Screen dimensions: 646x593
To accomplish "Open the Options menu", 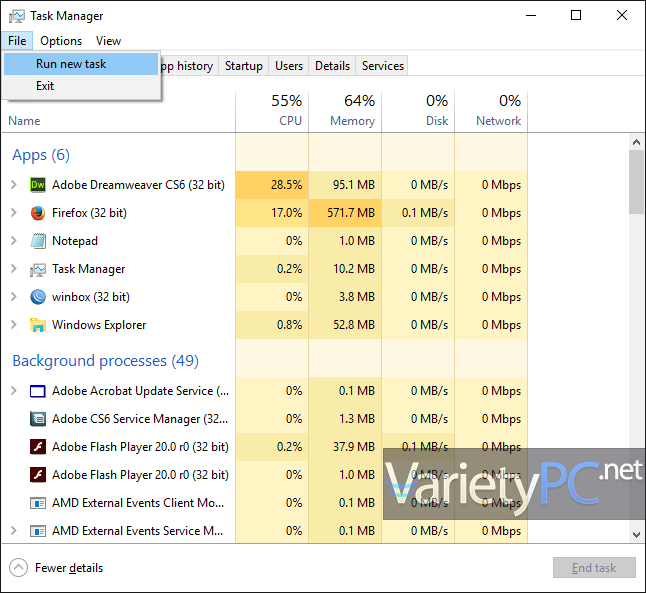I will coord(61,41).
